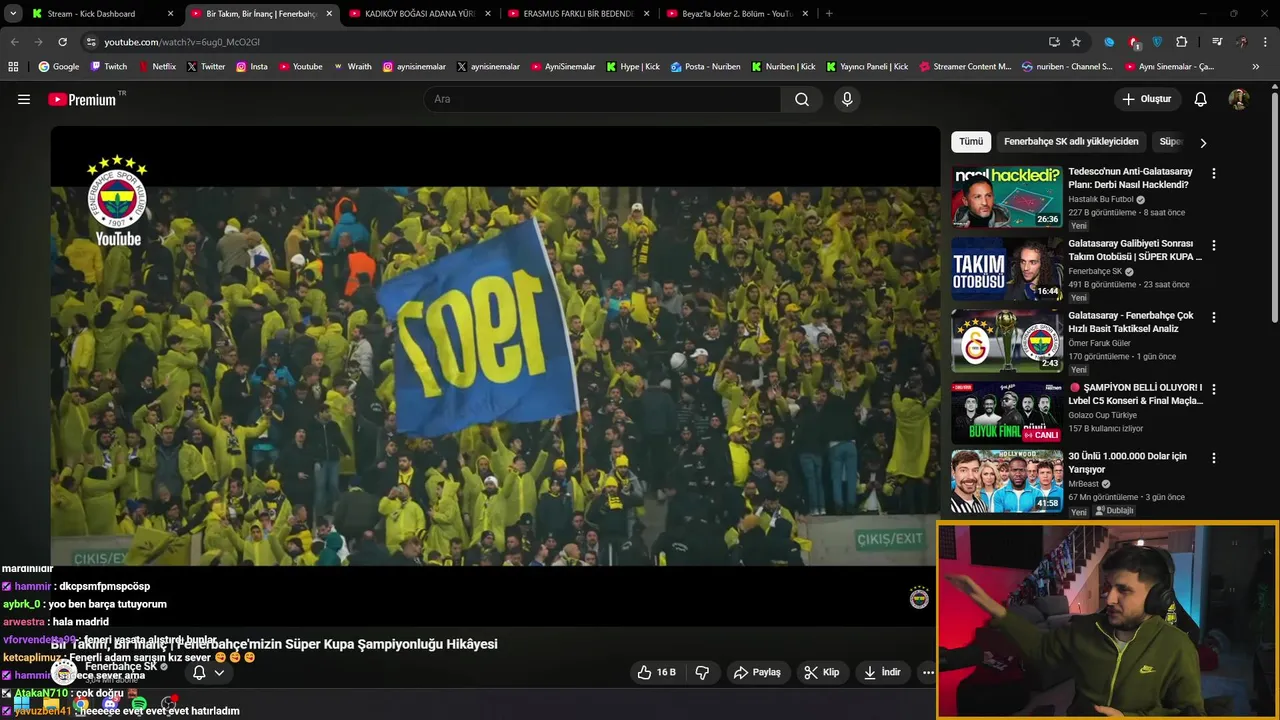This screenshot has height=720, width=1280.
Task: Click the page vertical scrollbar
Action: (1274, 206)
